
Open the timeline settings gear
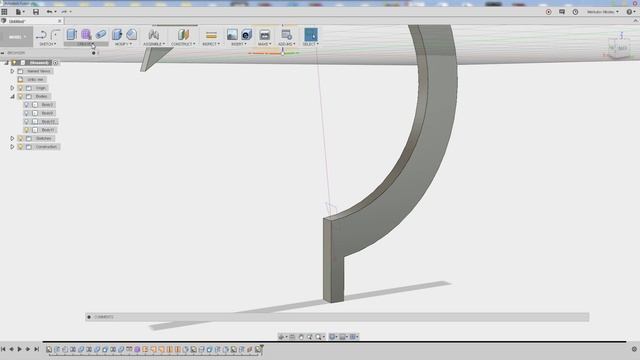(634, 349)
